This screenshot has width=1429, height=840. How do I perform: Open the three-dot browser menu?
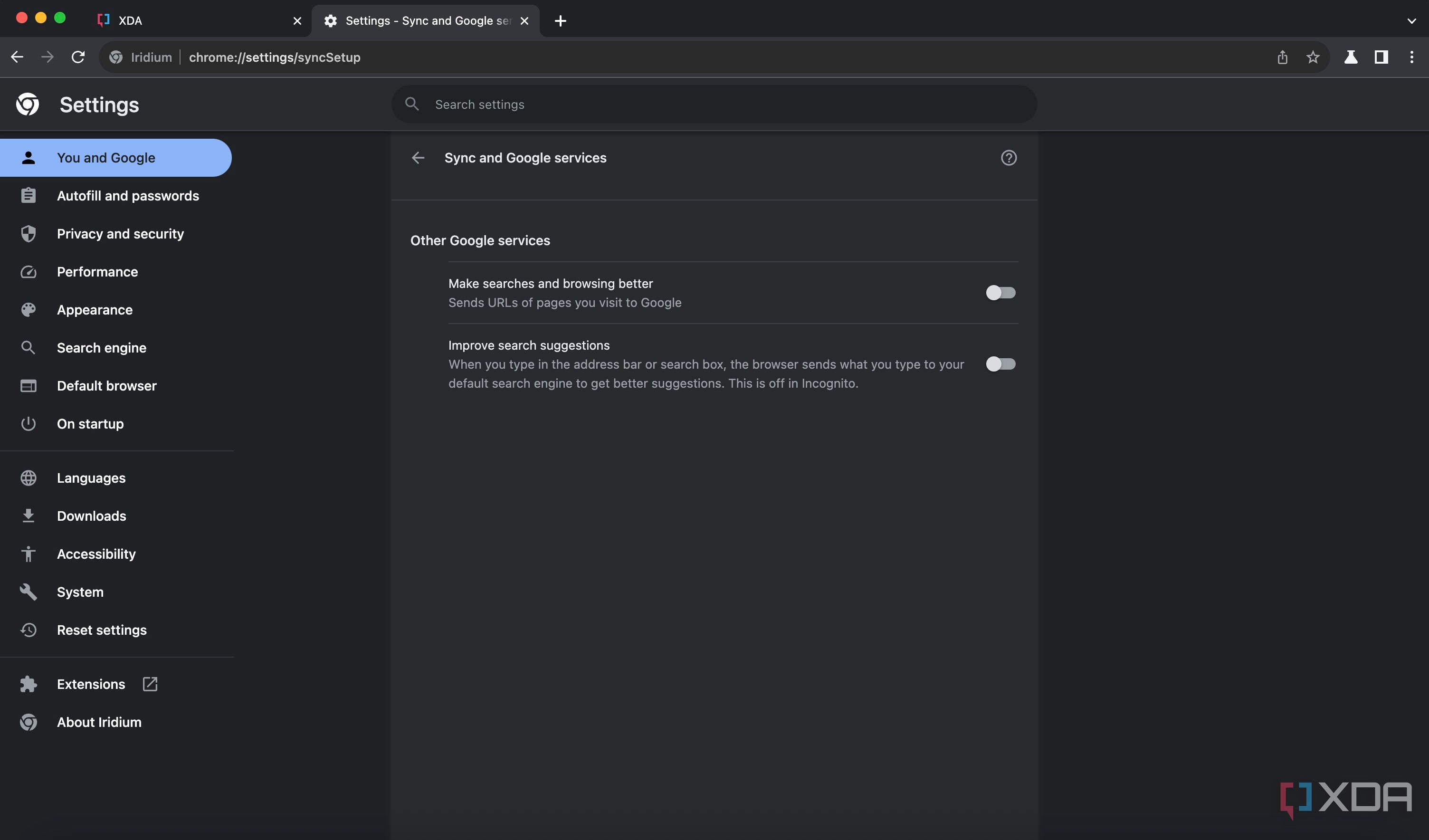[x=1411, y=57]
